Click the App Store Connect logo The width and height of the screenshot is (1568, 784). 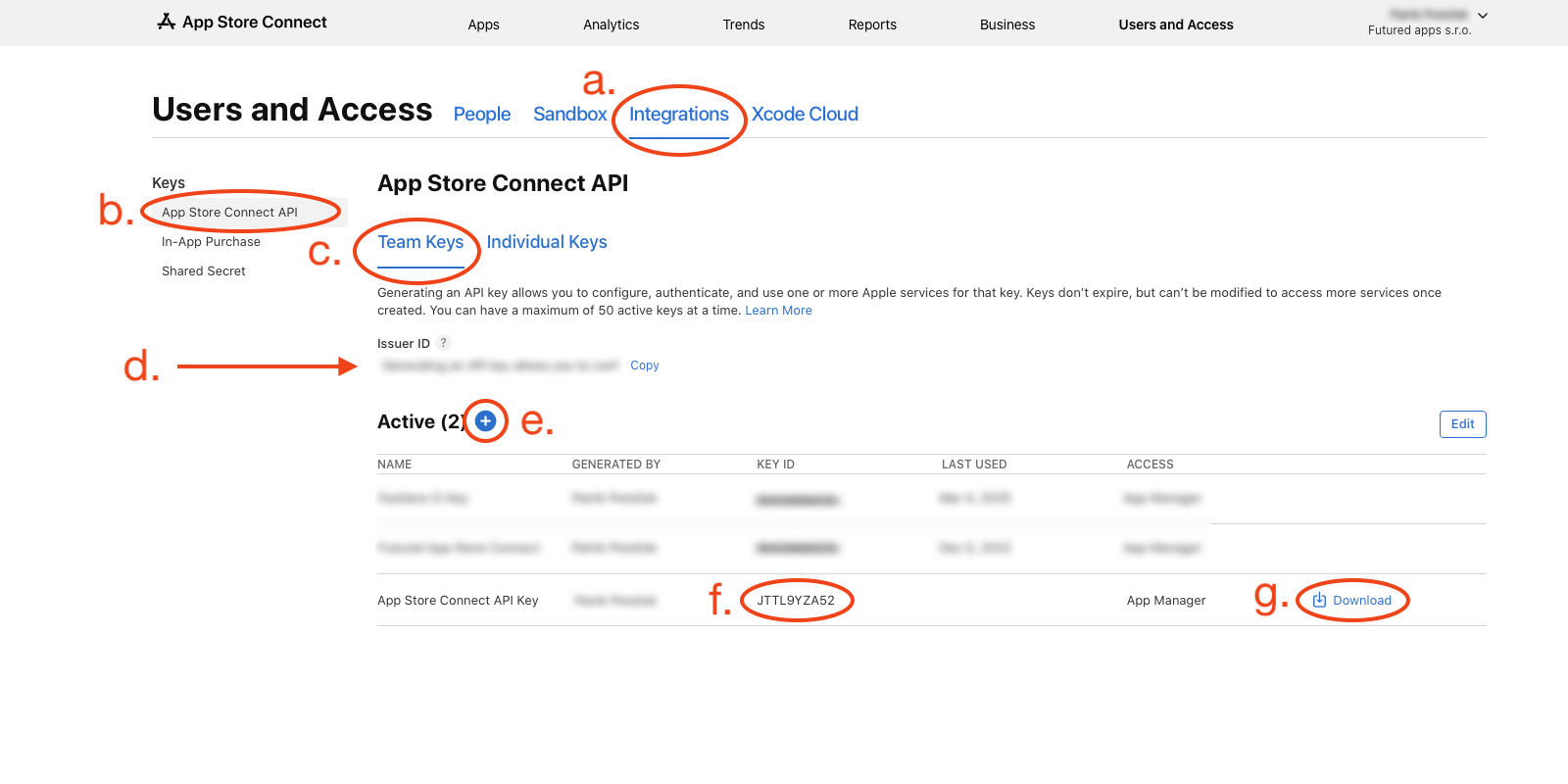242,23
